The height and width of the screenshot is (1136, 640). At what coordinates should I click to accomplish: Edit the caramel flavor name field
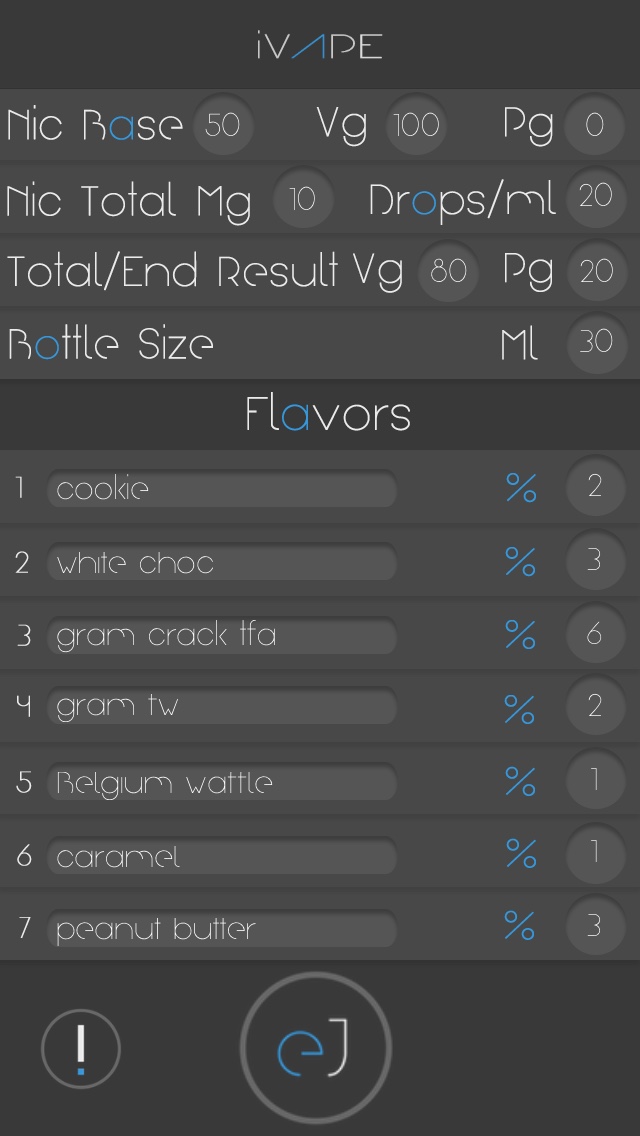click(x=222, y=856)
